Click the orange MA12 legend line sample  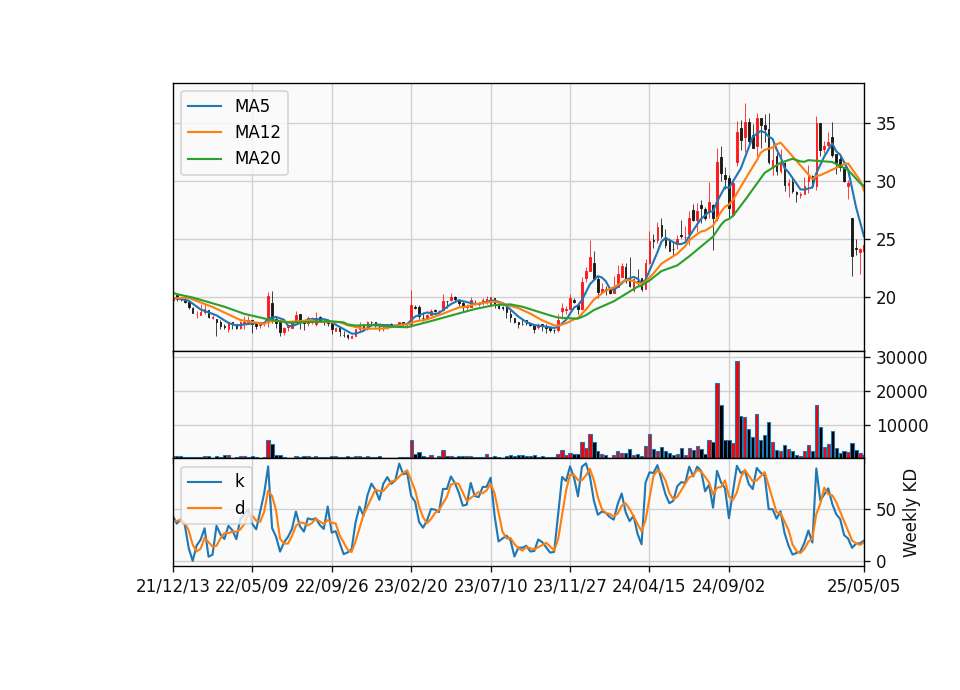[204, 132]
